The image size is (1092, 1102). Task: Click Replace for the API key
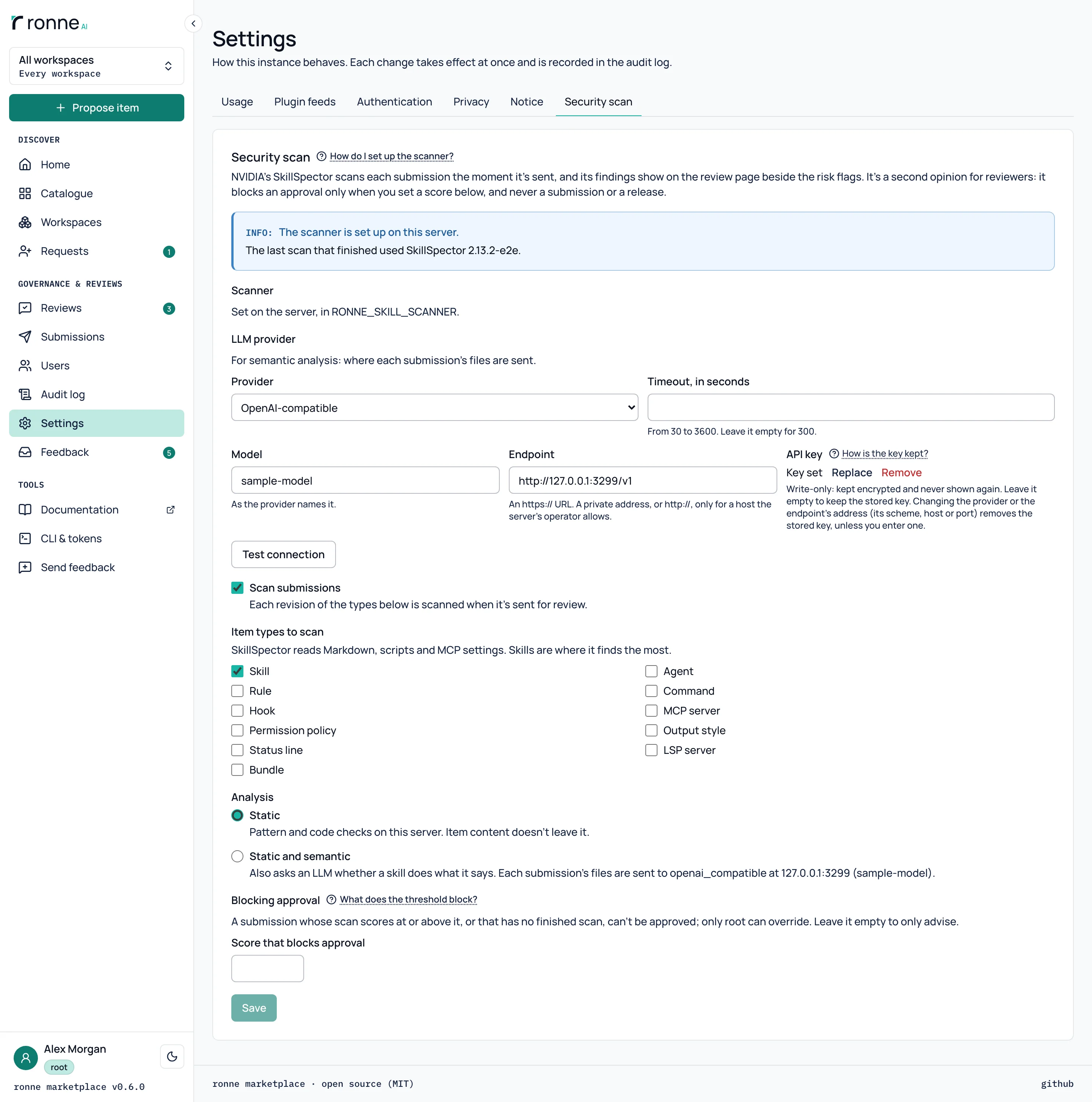tap(851, 472)
